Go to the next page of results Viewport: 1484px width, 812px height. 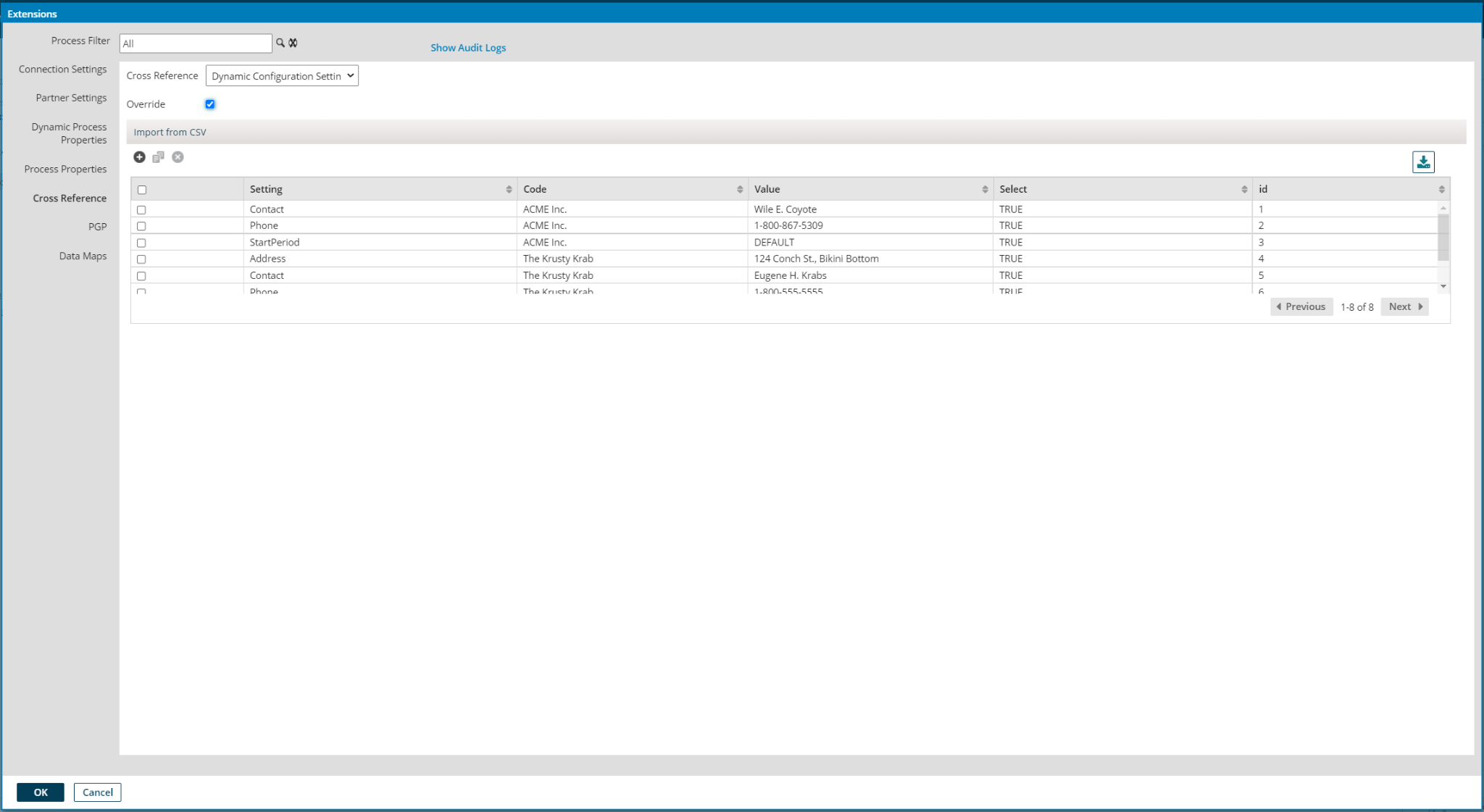point(1404,306)
